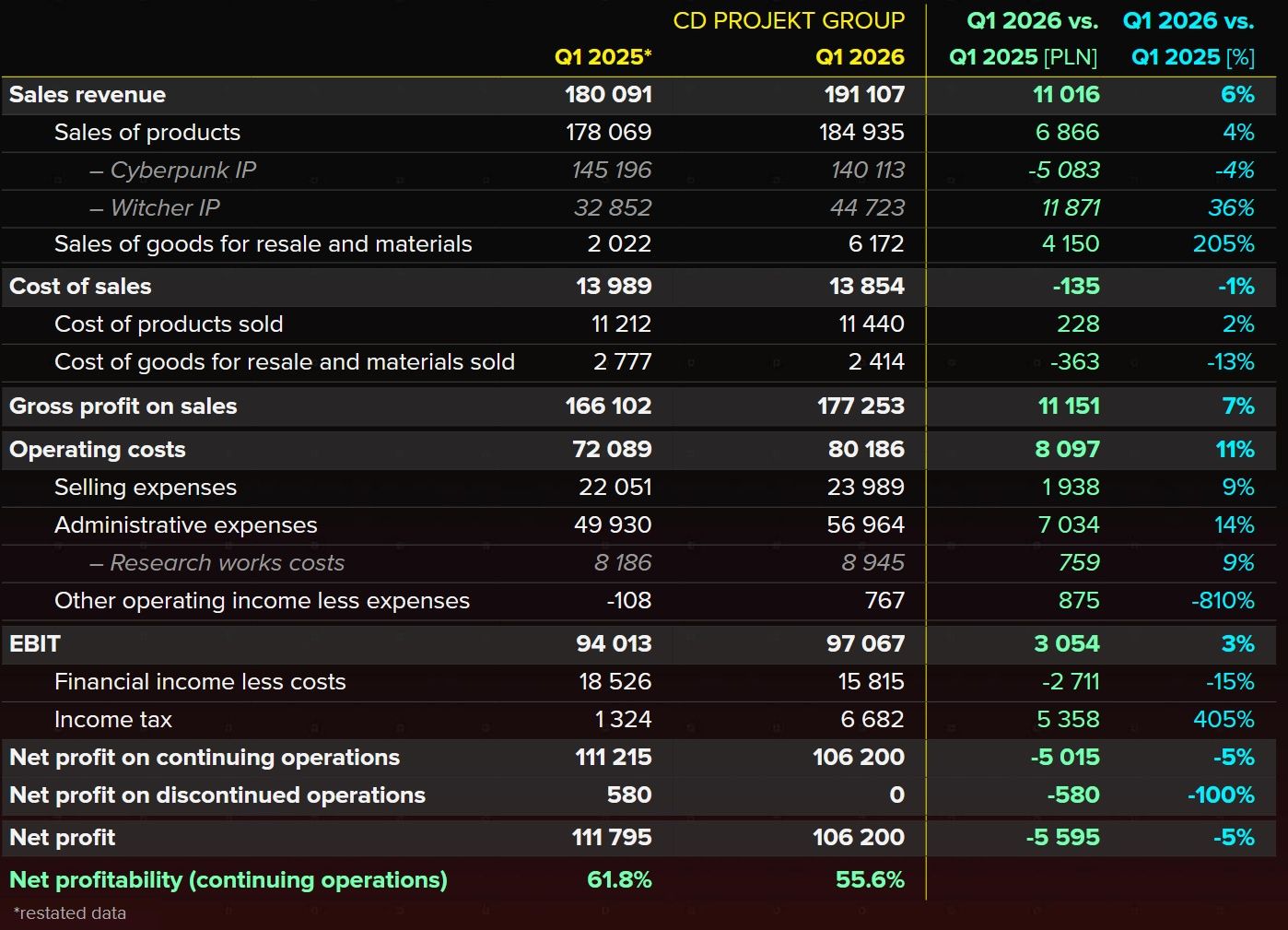
Task: Click the Selling expenses label
Action: tap(146, 488)
